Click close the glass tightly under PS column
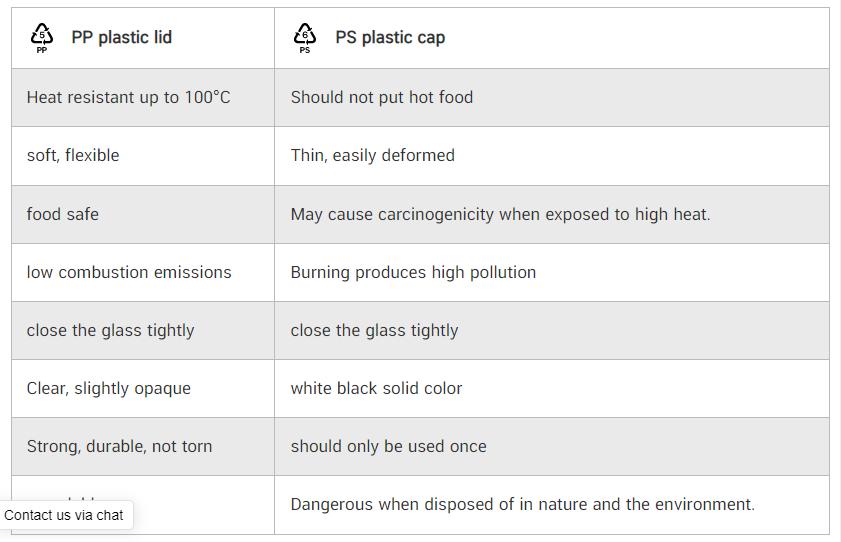Screen dimensions: 841x542 pos(374,330)
